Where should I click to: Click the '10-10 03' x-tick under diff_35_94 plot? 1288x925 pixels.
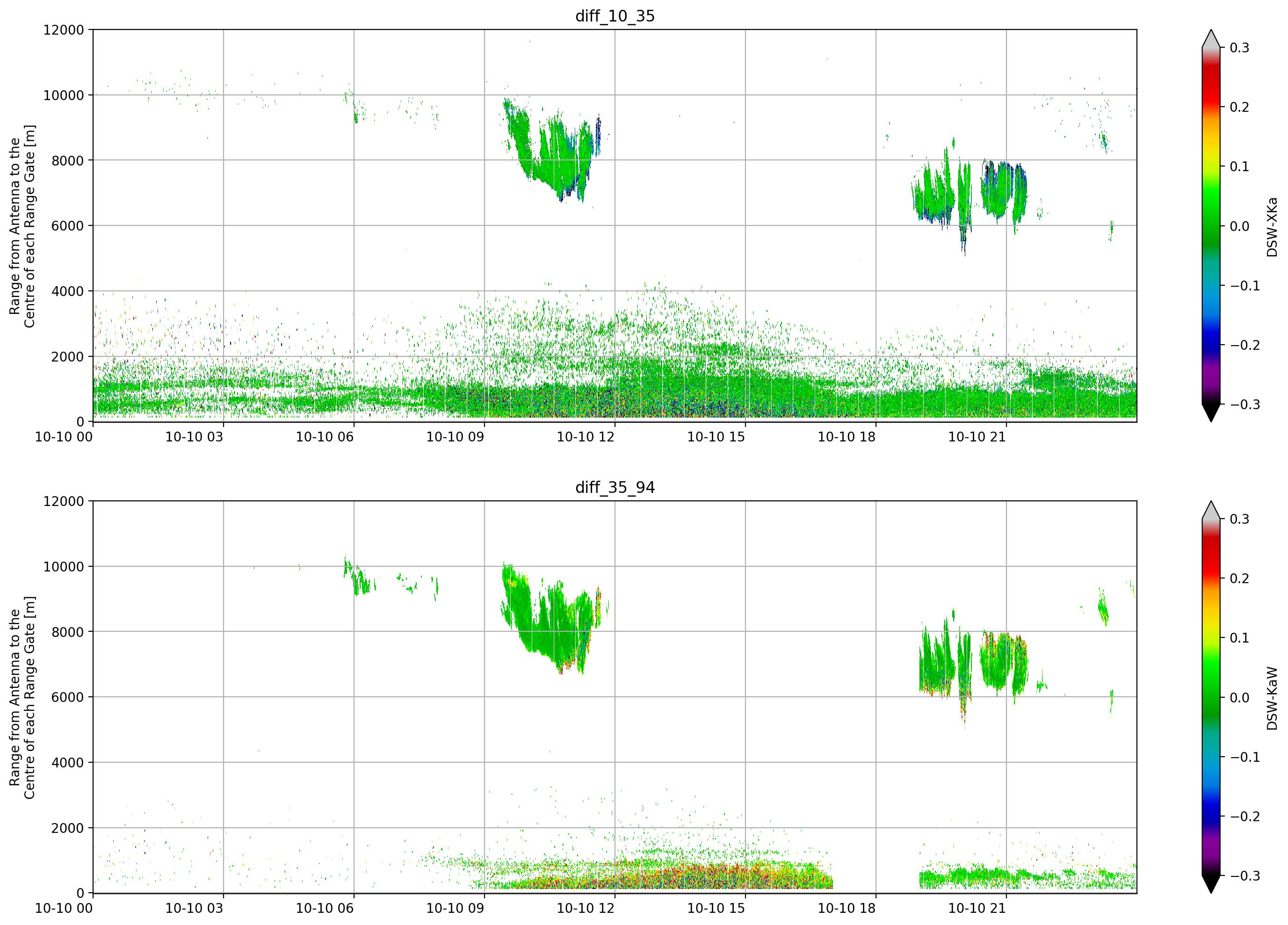click(x=194, y=908)
